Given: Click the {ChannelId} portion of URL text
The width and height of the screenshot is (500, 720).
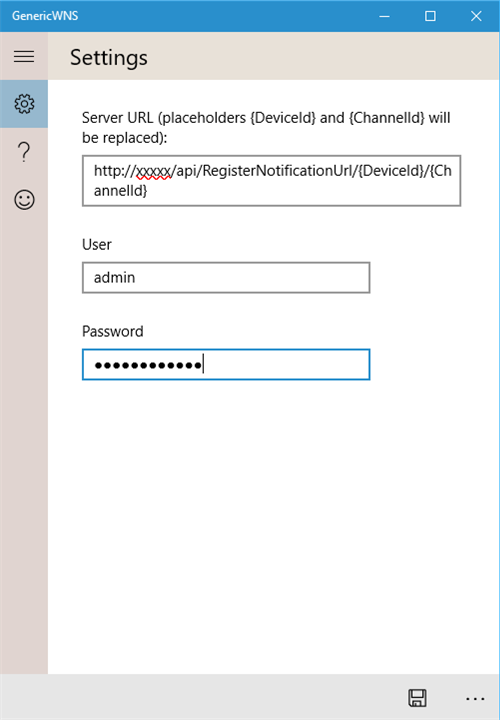Looking at the screenshot, I should (273, 180).
